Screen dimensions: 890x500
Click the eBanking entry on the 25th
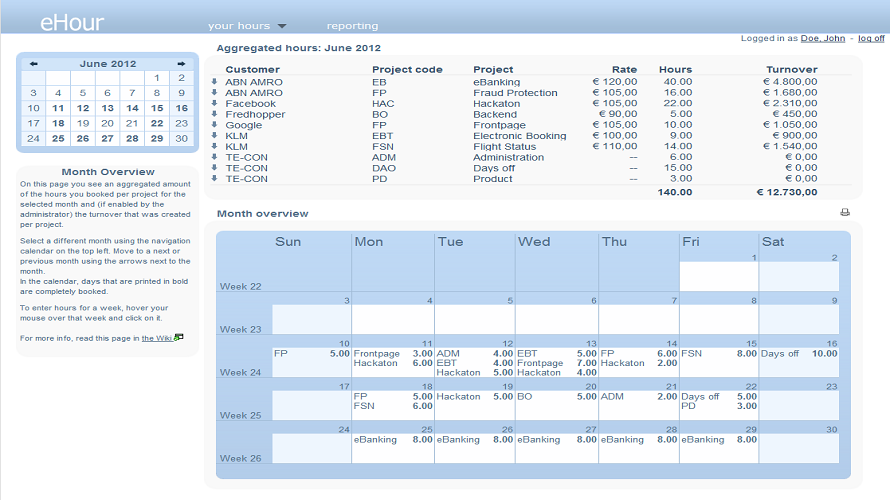tap(393, 440)
